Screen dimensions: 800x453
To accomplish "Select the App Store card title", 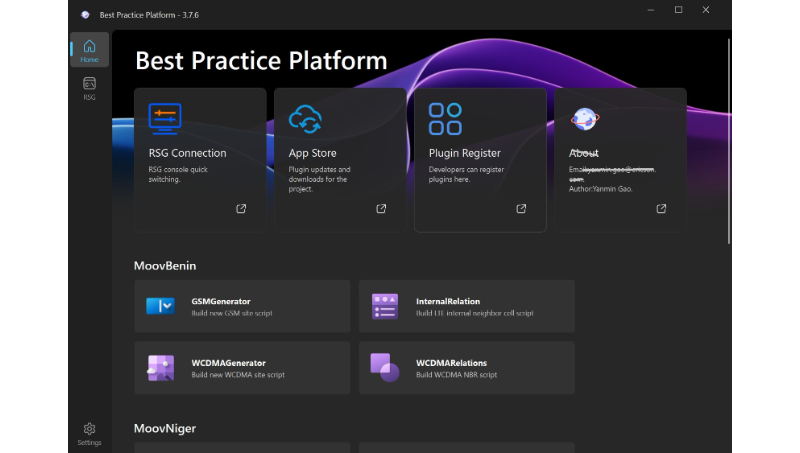I will [312, 153].
